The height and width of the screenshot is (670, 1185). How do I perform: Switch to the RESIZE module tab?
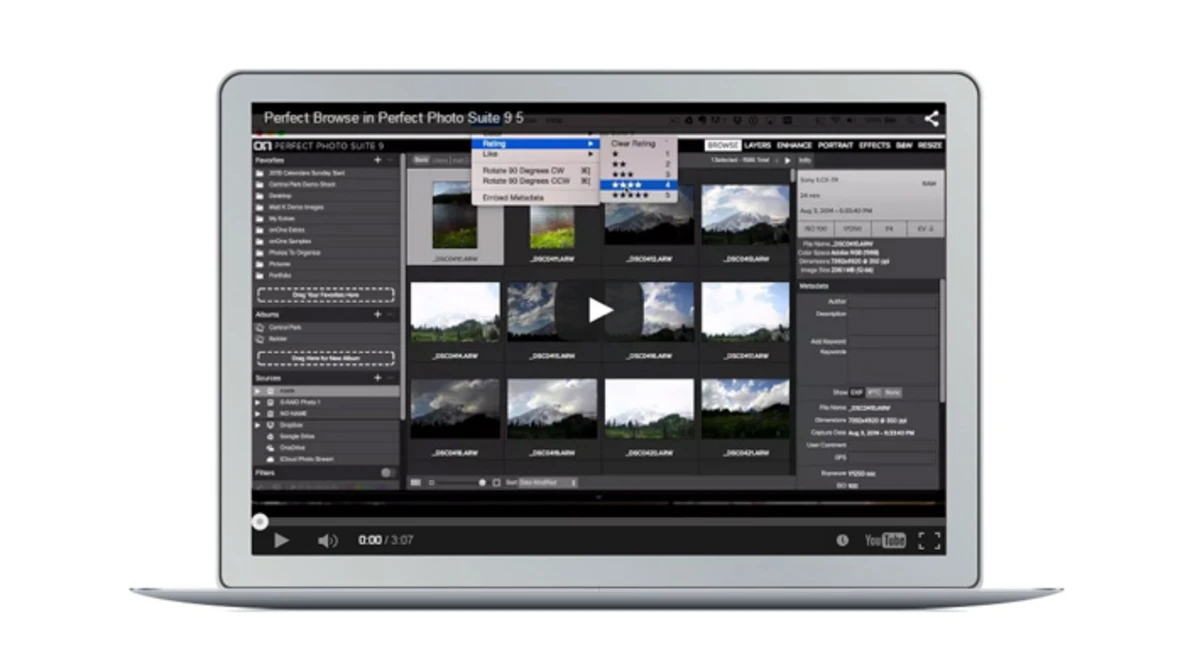[x=930, y=146]
